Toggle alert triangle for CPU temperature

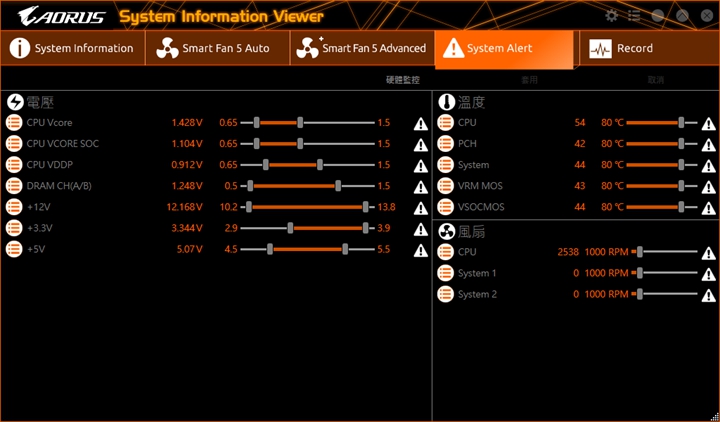[x=709, y=124]
